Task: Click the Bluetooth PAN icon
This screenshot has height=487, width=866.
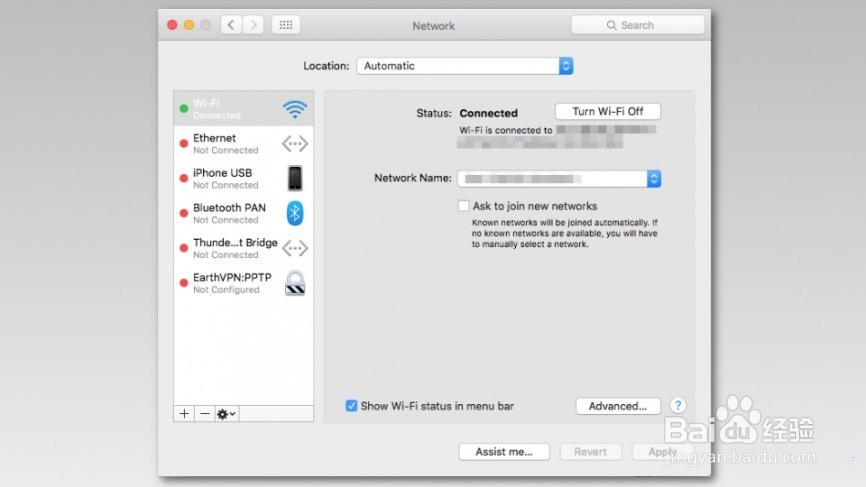Action: [295, 213]
